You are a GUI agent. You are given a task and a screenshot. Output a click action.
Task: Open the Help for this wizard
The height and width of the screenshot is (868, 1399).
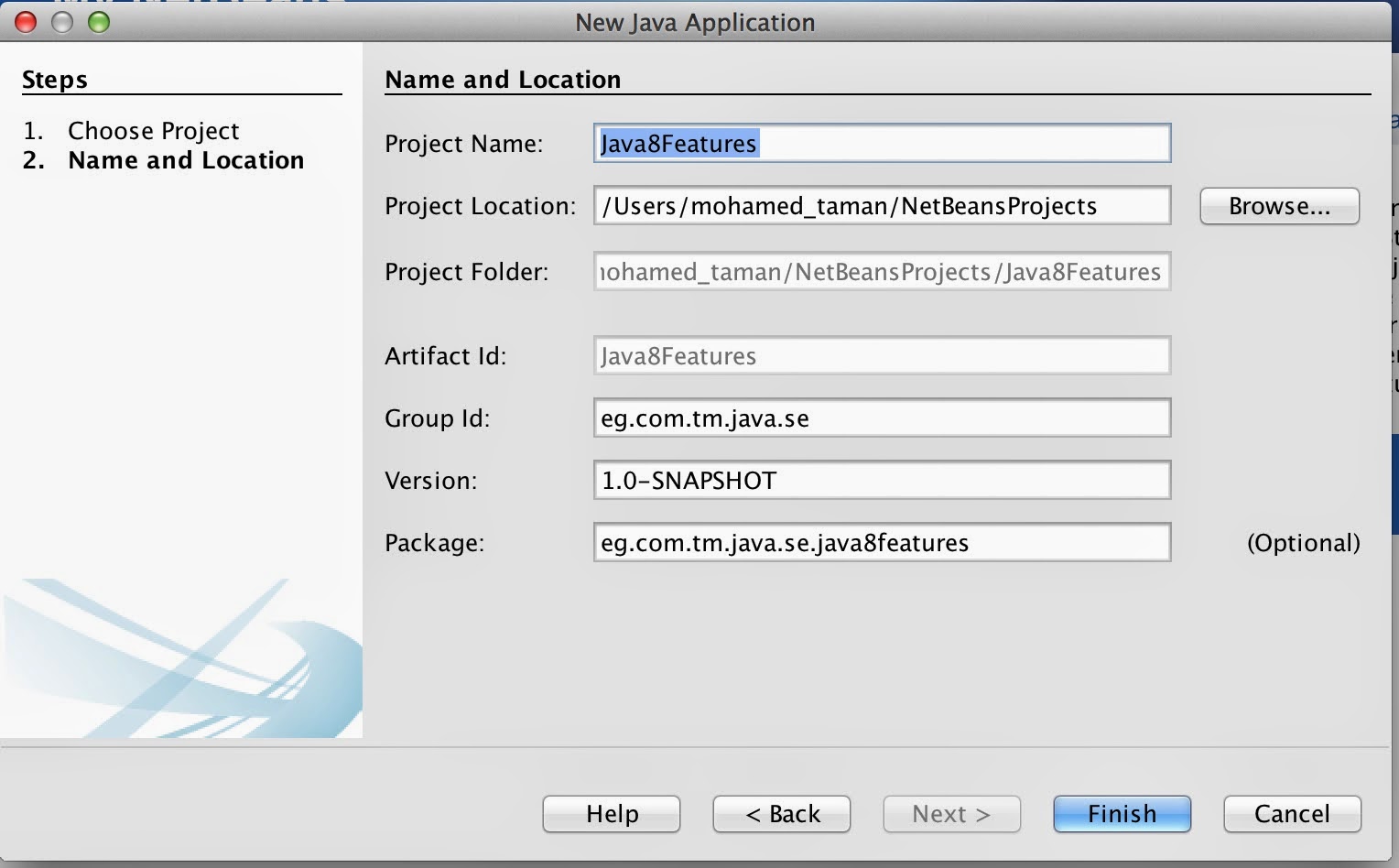[611, 814]
